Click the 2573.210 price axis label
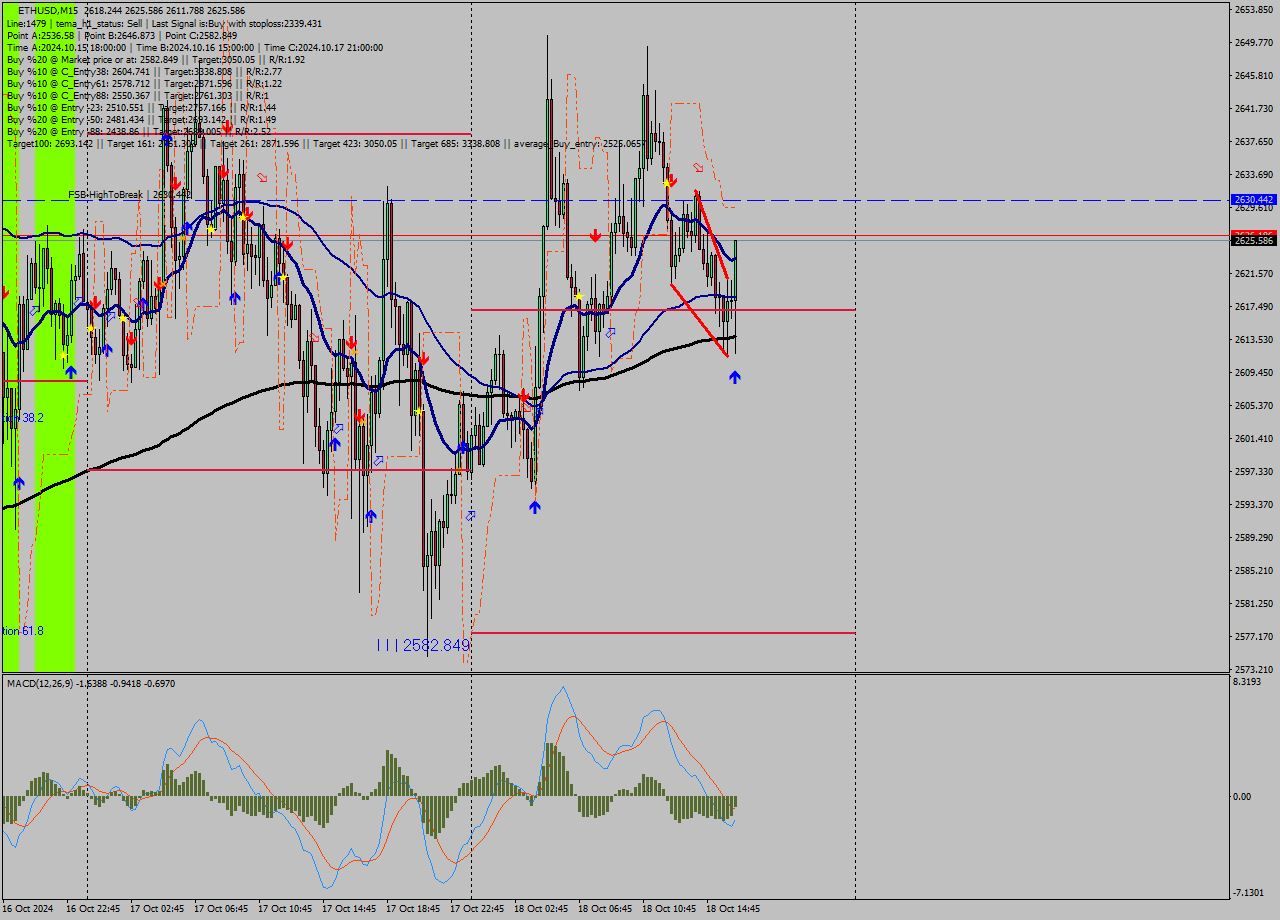 point(1253,670)
